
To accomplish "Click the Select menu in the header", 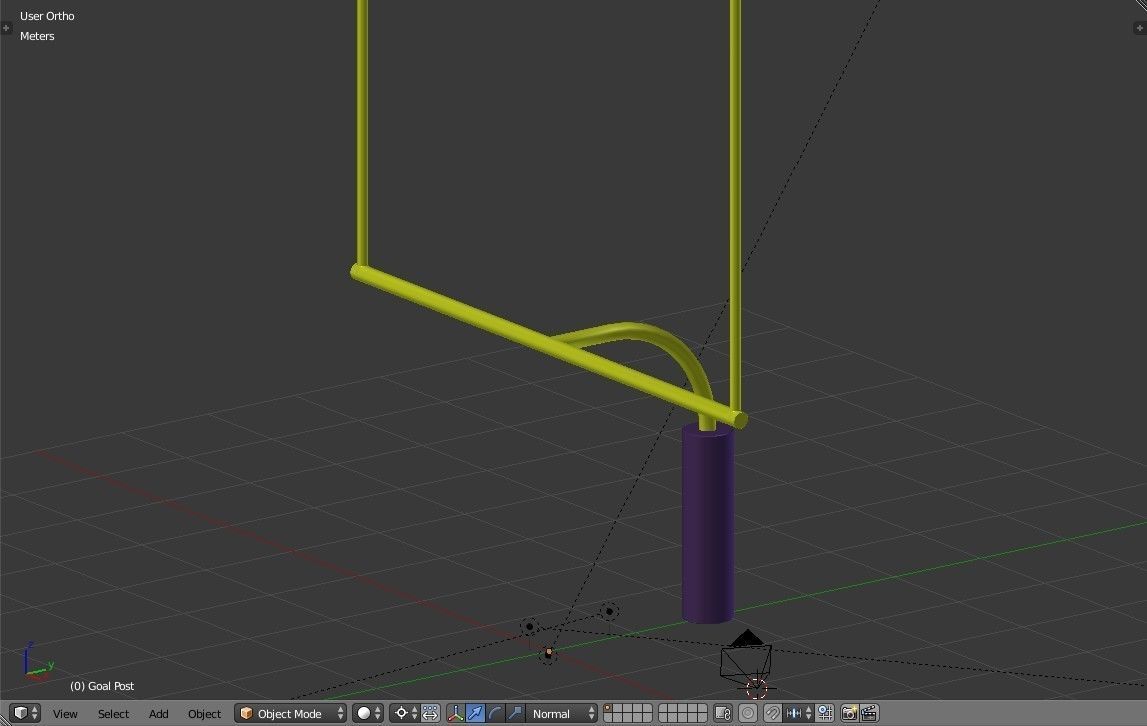I will 113,713.
